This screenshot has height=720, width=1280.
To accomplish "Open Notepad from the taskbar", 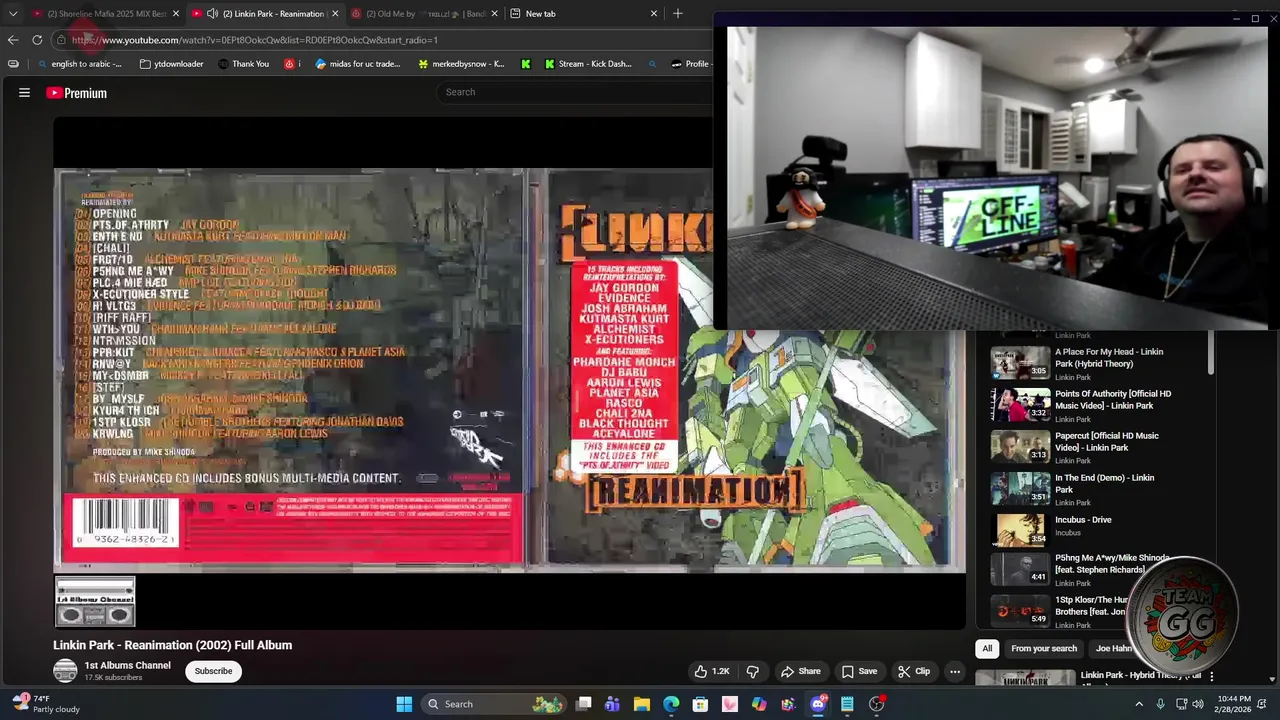I will [x=847, y=704].
